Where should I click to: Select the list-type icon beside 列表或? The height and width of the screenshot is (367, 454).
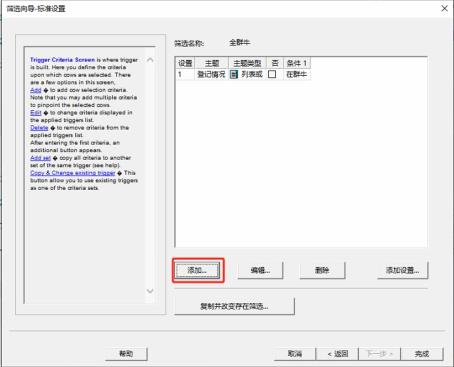[x=234, y=74]
